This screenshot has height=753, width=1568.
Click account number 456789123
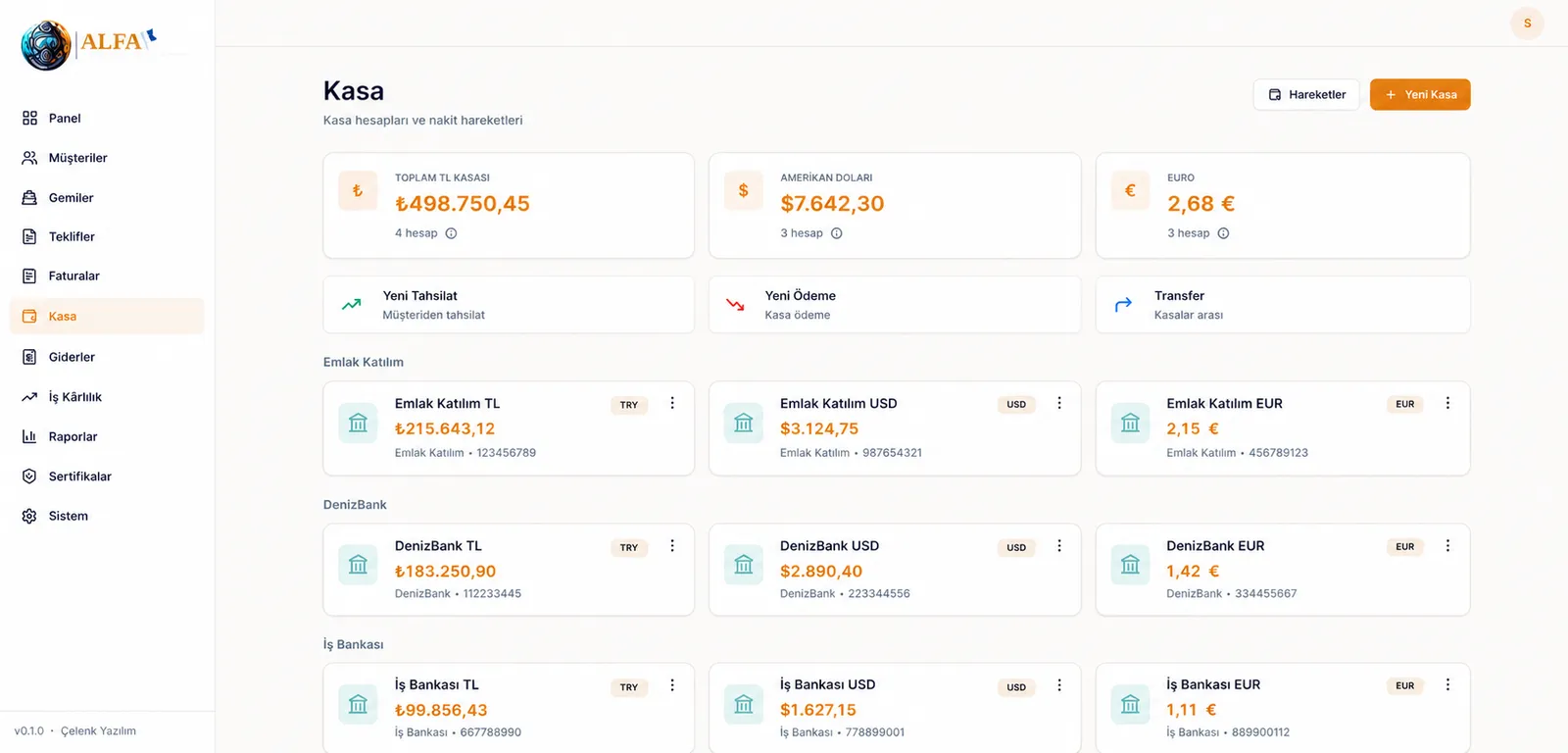pos(1279,453)
